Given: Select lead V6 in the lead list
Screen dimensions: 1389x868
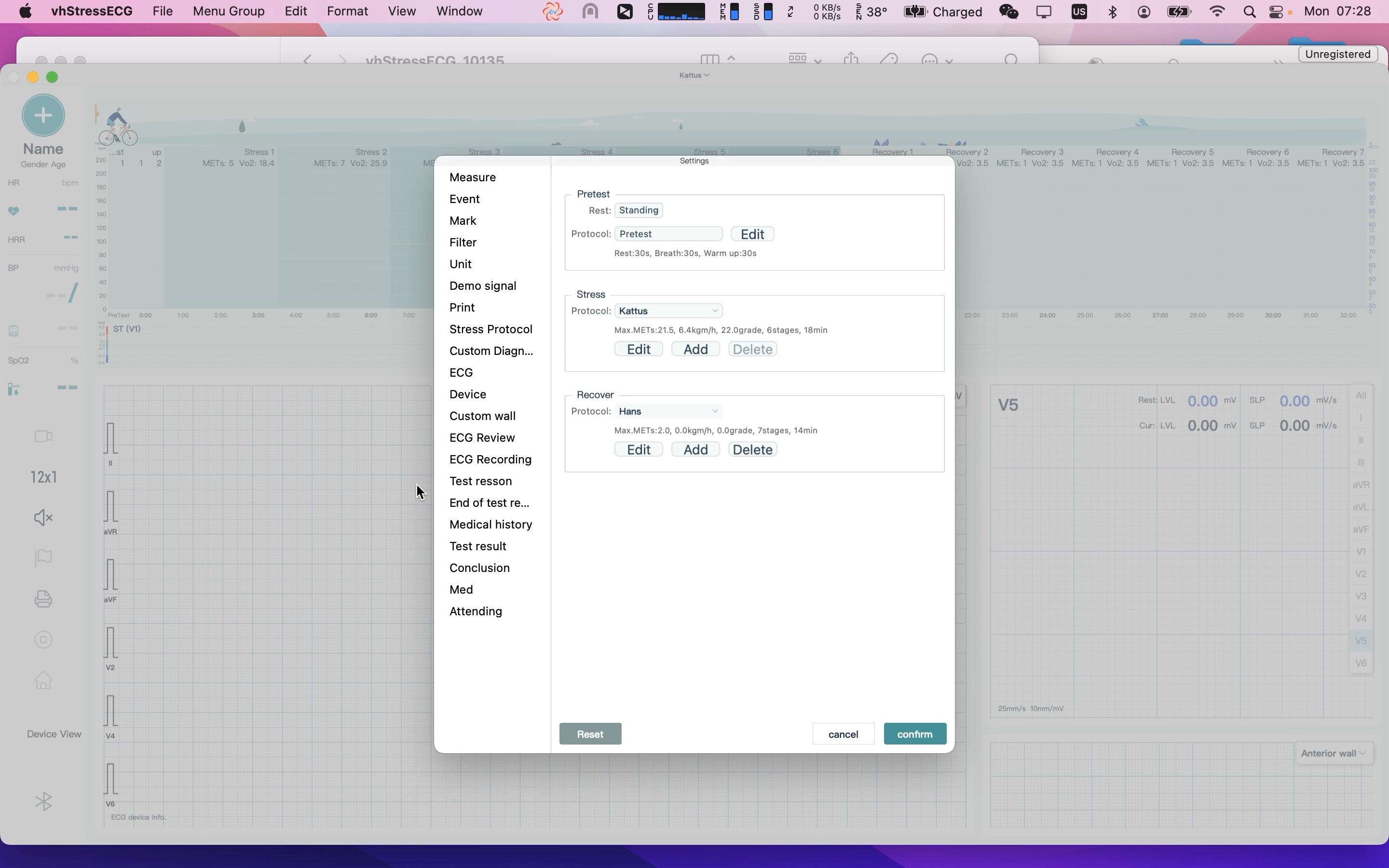Looking at the screenshot, I should (1361, 663).
